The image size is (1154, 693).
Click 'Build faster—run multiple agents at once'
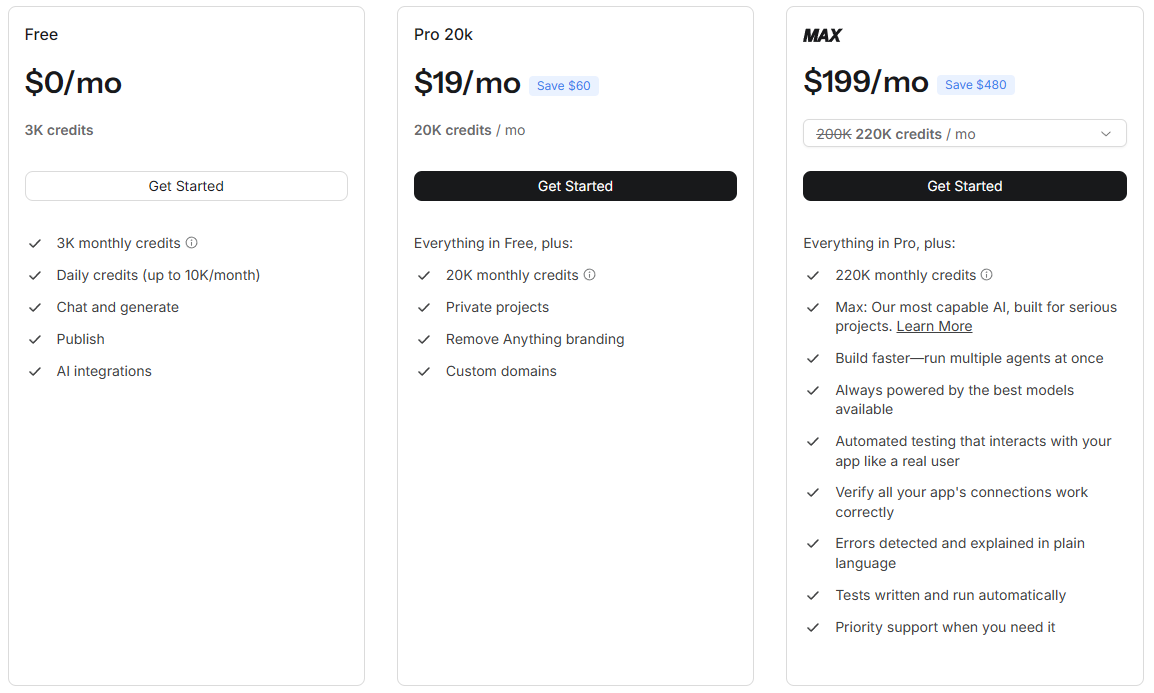tap(969, 358)
